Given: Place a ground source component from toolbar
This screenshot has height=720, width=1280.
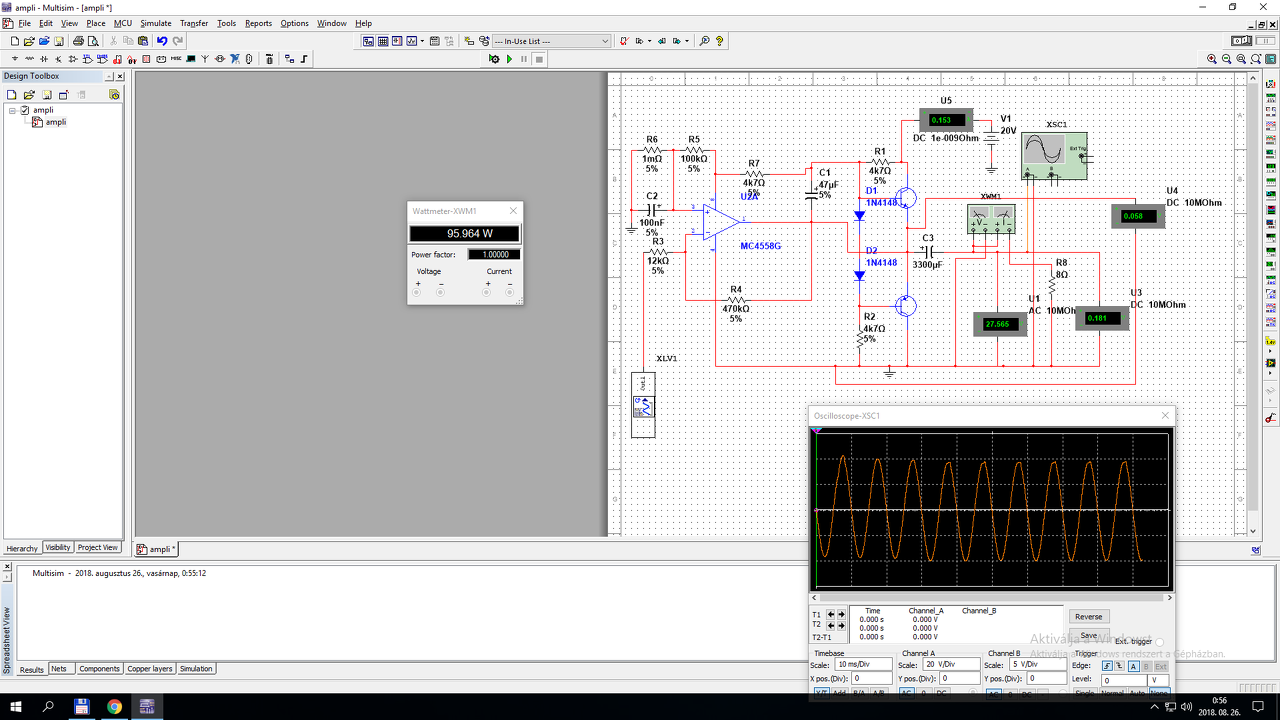Looking at the screenshot, I should click(x=14, y=59).
